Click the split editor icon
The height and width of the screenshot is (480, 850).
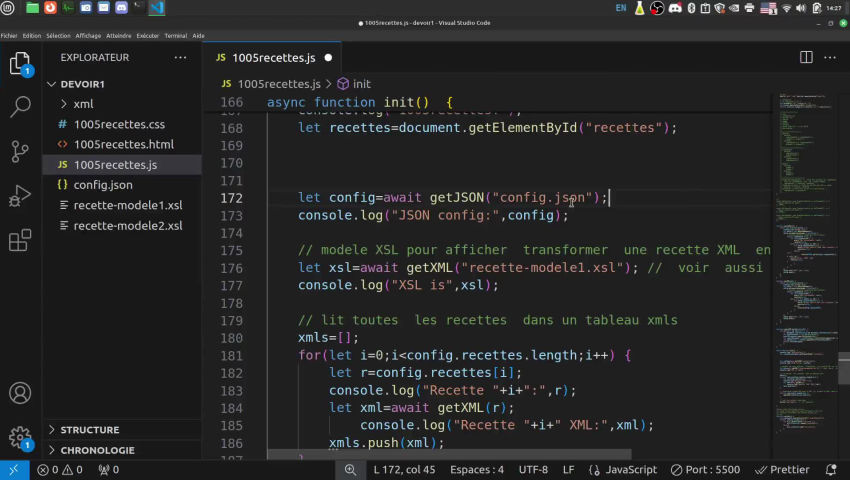pos(806,58)
